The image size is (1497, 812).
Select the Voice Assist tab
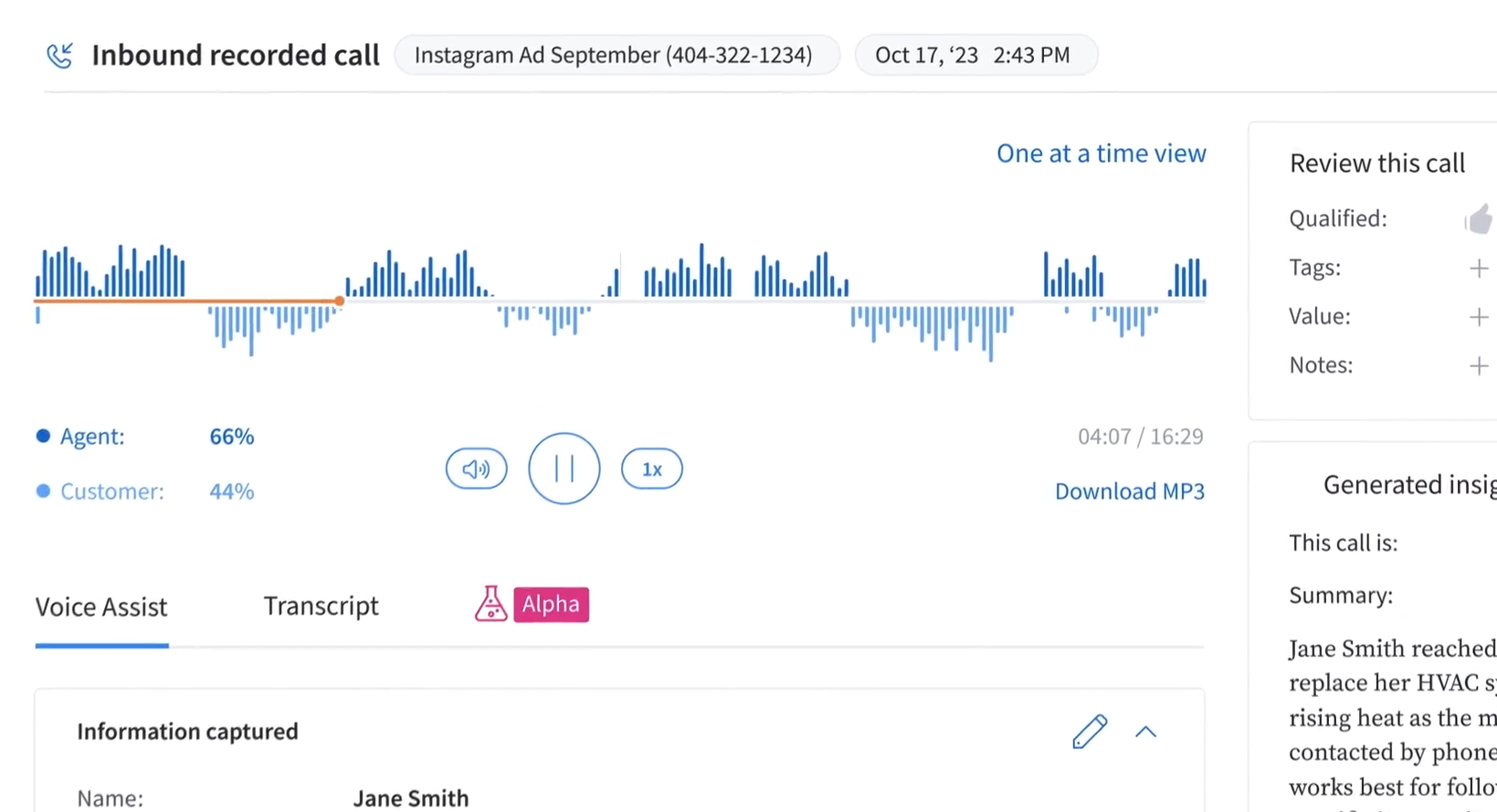coord(101,607)
